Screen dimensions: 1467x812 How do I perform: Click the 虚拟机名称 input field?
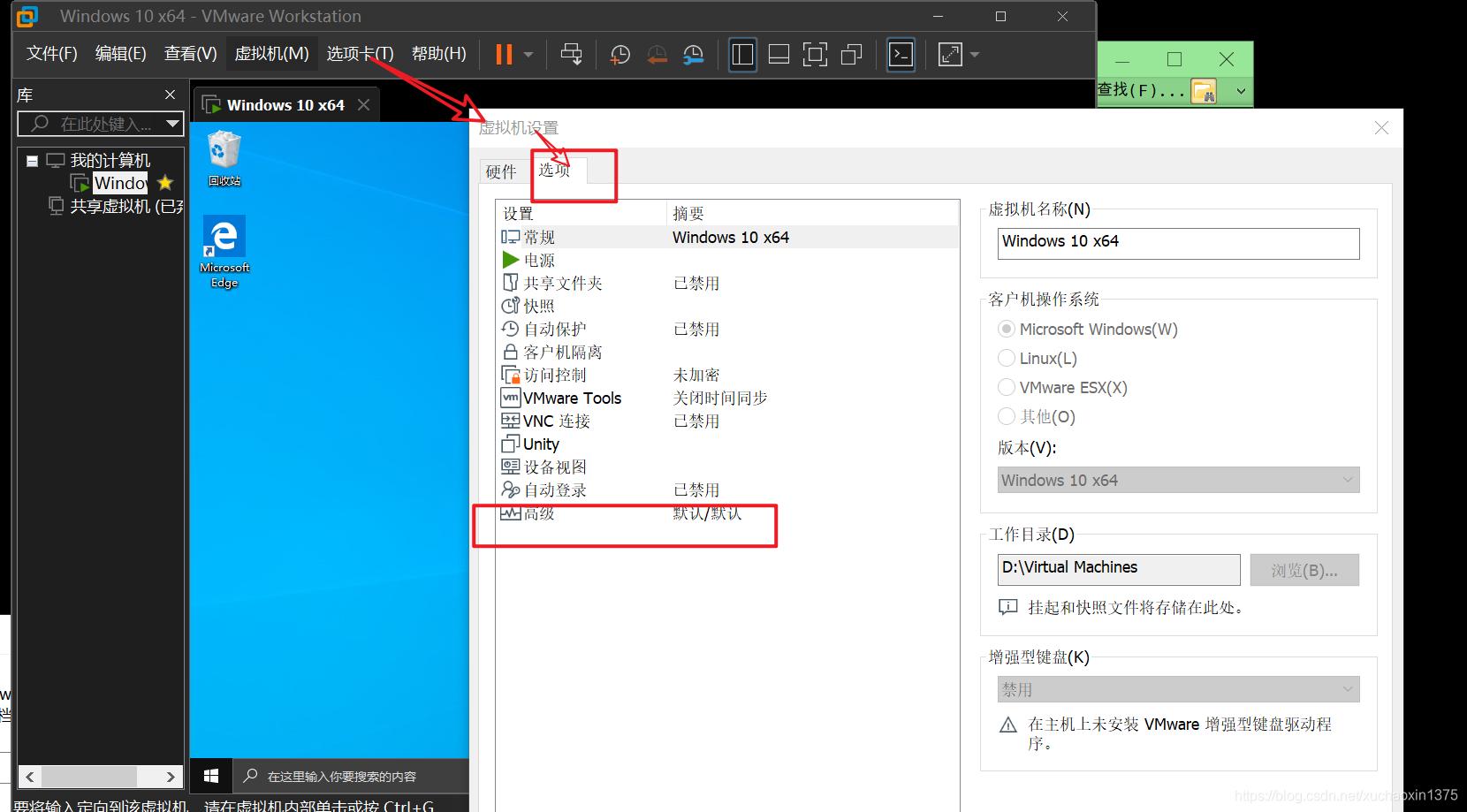pos(1178,243)
